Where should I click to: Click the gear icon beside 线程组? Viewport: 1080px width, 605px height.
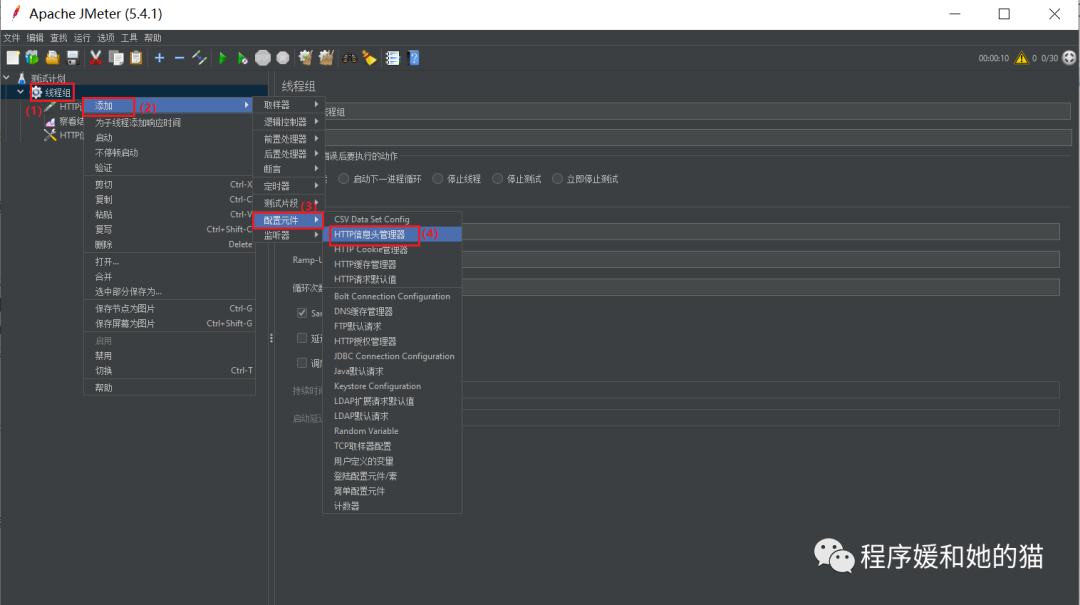point(37,92)
